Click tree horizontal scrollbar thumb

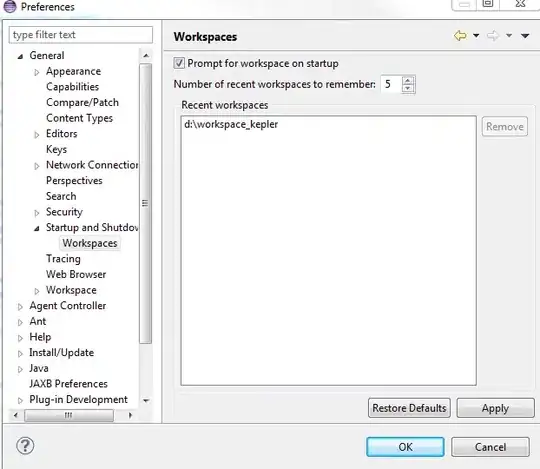pos(69,415)
